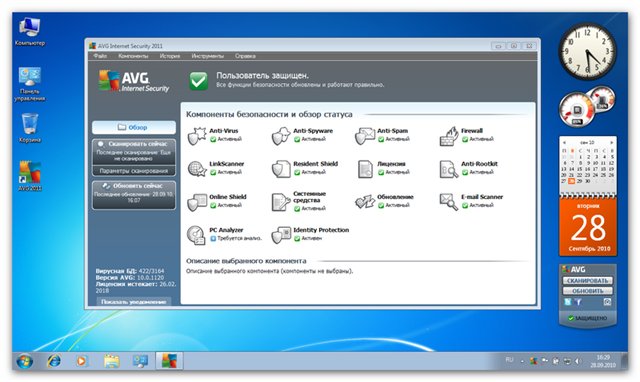The height and width of the screenshot is (382, 640).
Task: Select the Компьютер desktop icon
Action: point(29,31)
